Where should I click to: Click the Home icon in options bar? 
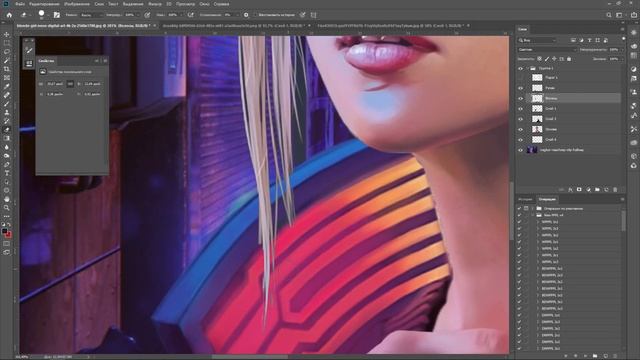pos(9,15)
